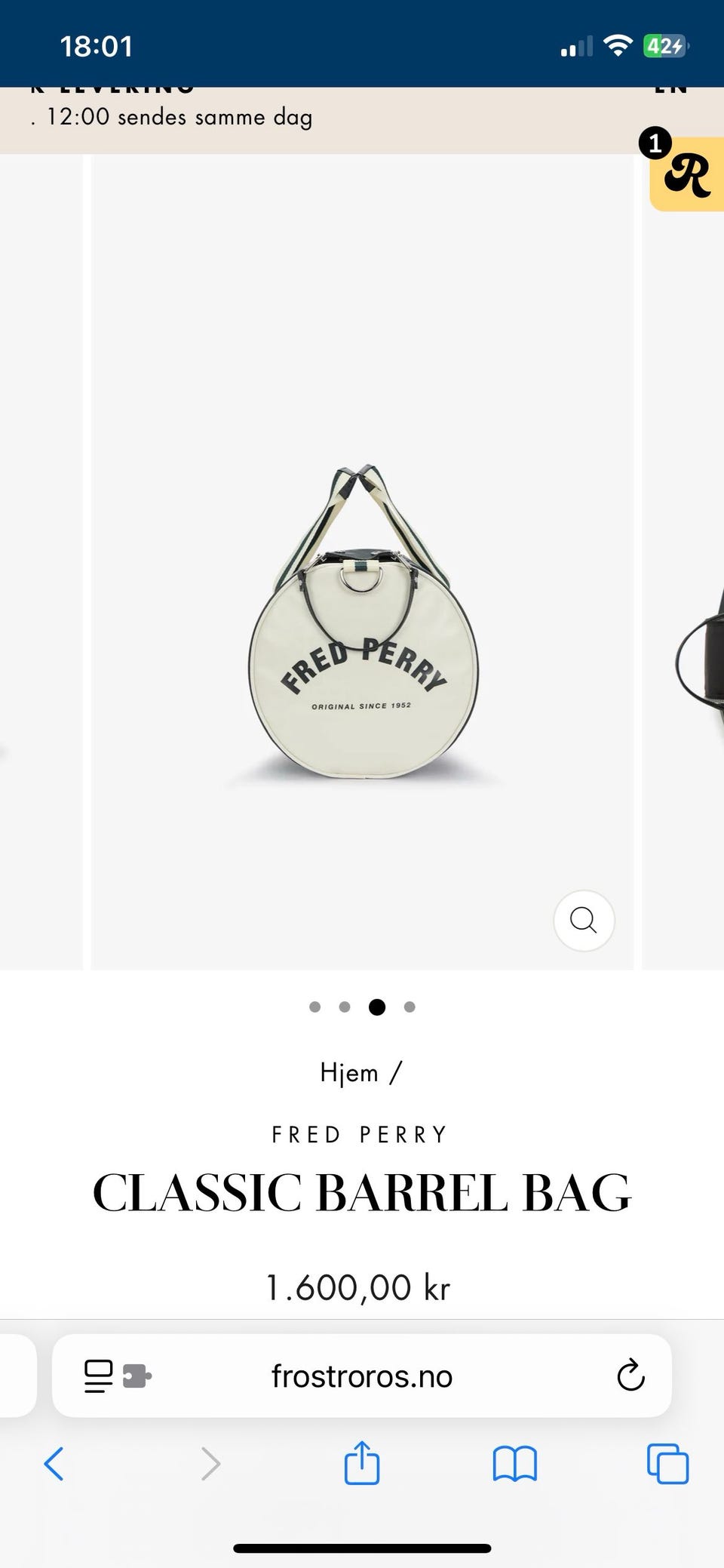Open the FRED PERRY brand link
724x1568 pixels.
click(x=360, y=1134)
